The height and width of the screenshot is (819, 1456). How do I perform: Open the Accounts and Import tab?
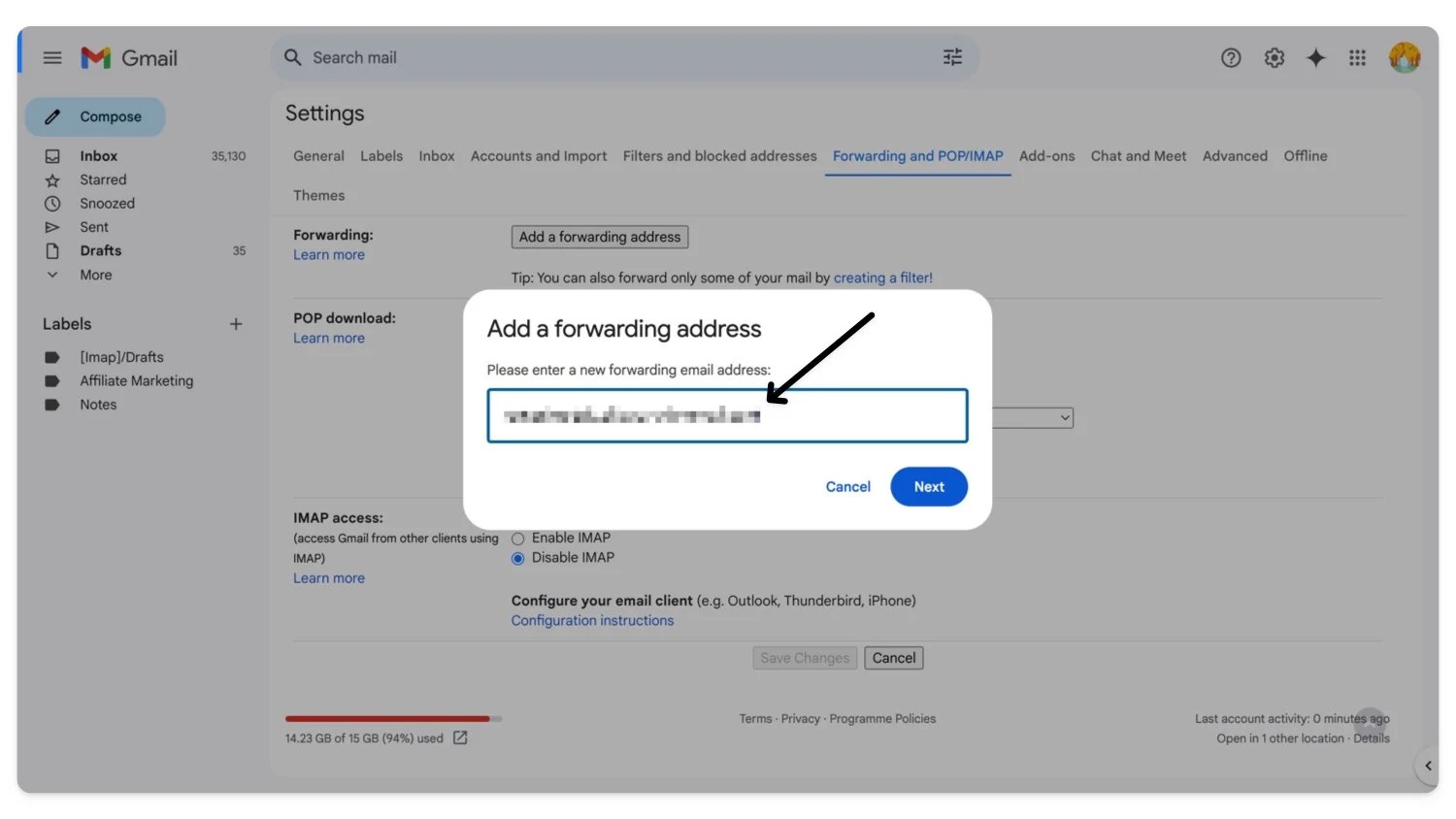click(538, 156)
